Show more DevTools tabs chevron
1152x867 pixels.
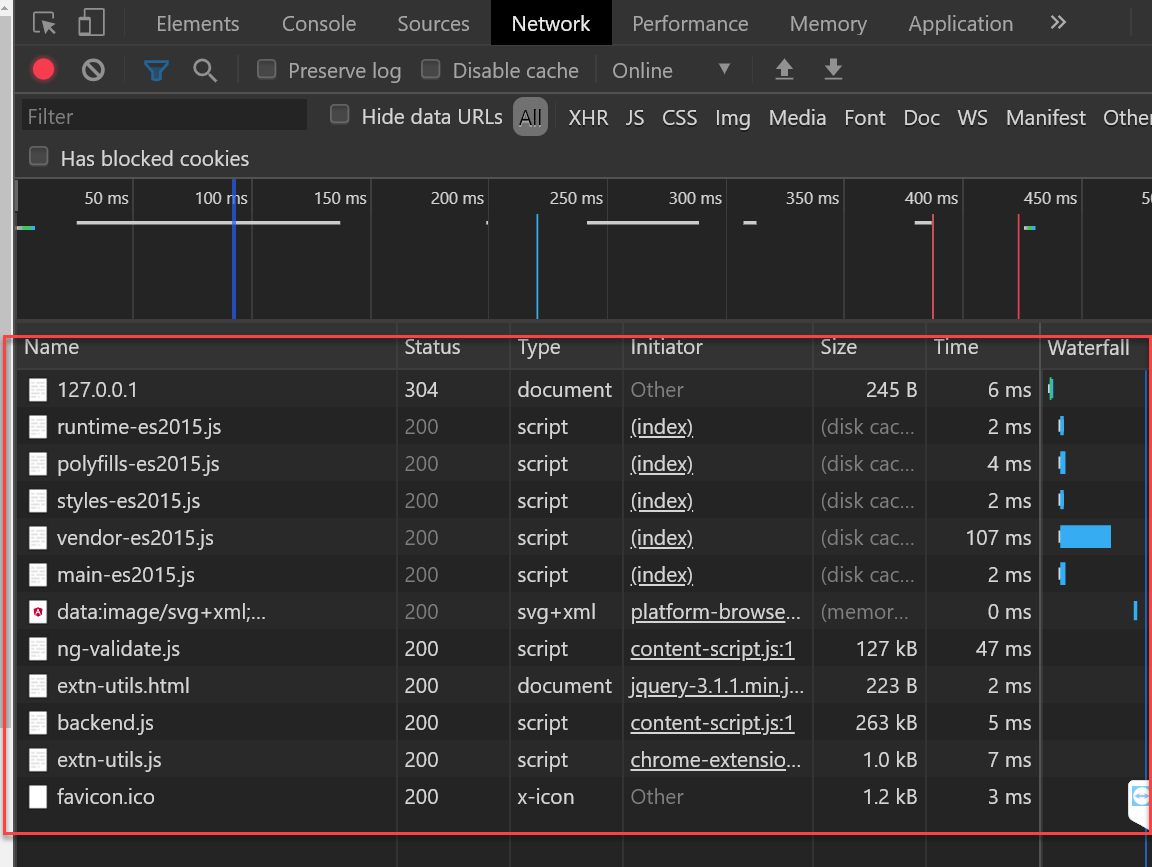coord(1058,23)
